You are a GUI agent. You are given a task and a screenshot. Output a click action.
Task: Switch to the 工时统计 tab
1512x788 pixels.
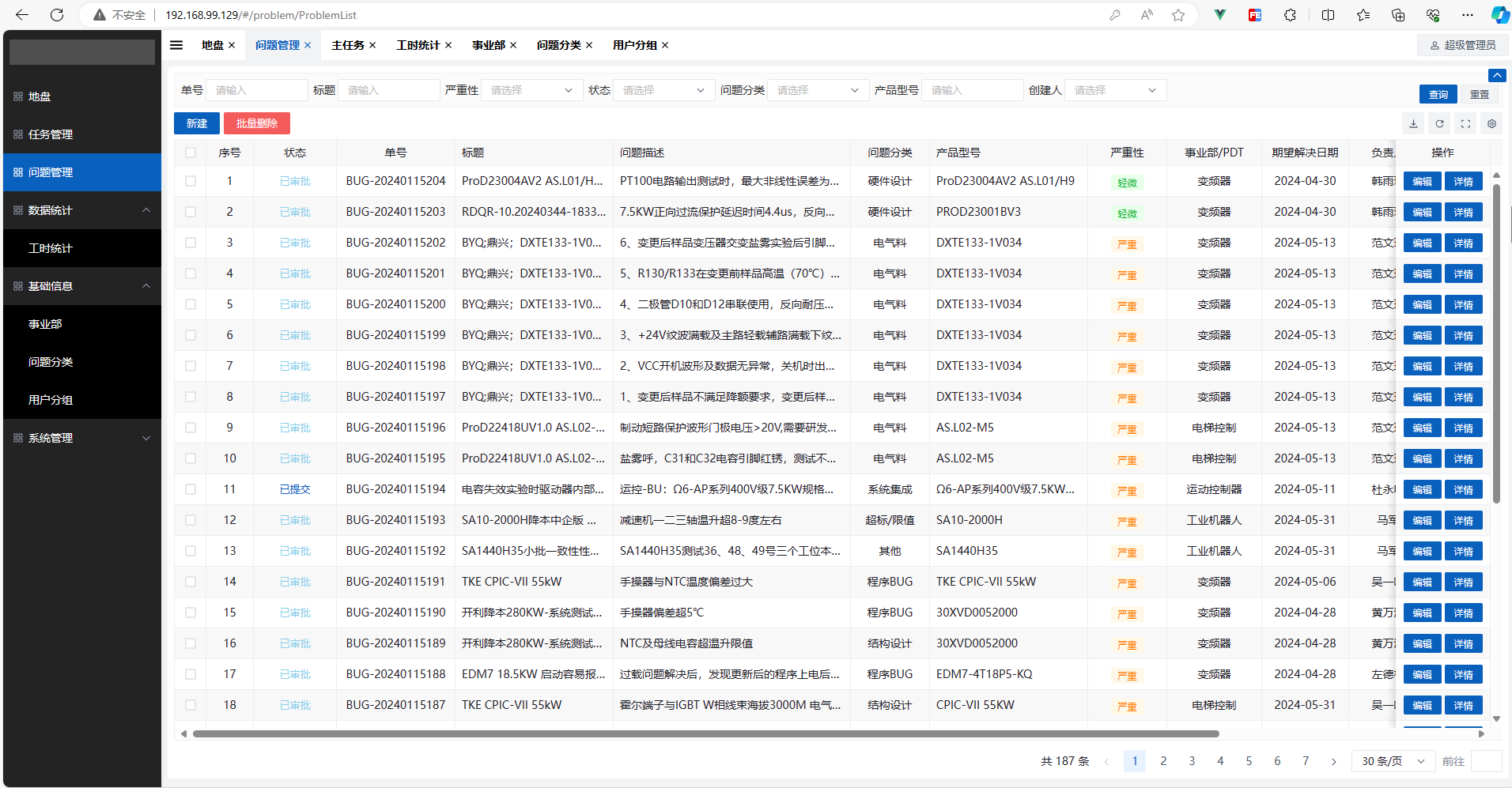pos(418,45)
